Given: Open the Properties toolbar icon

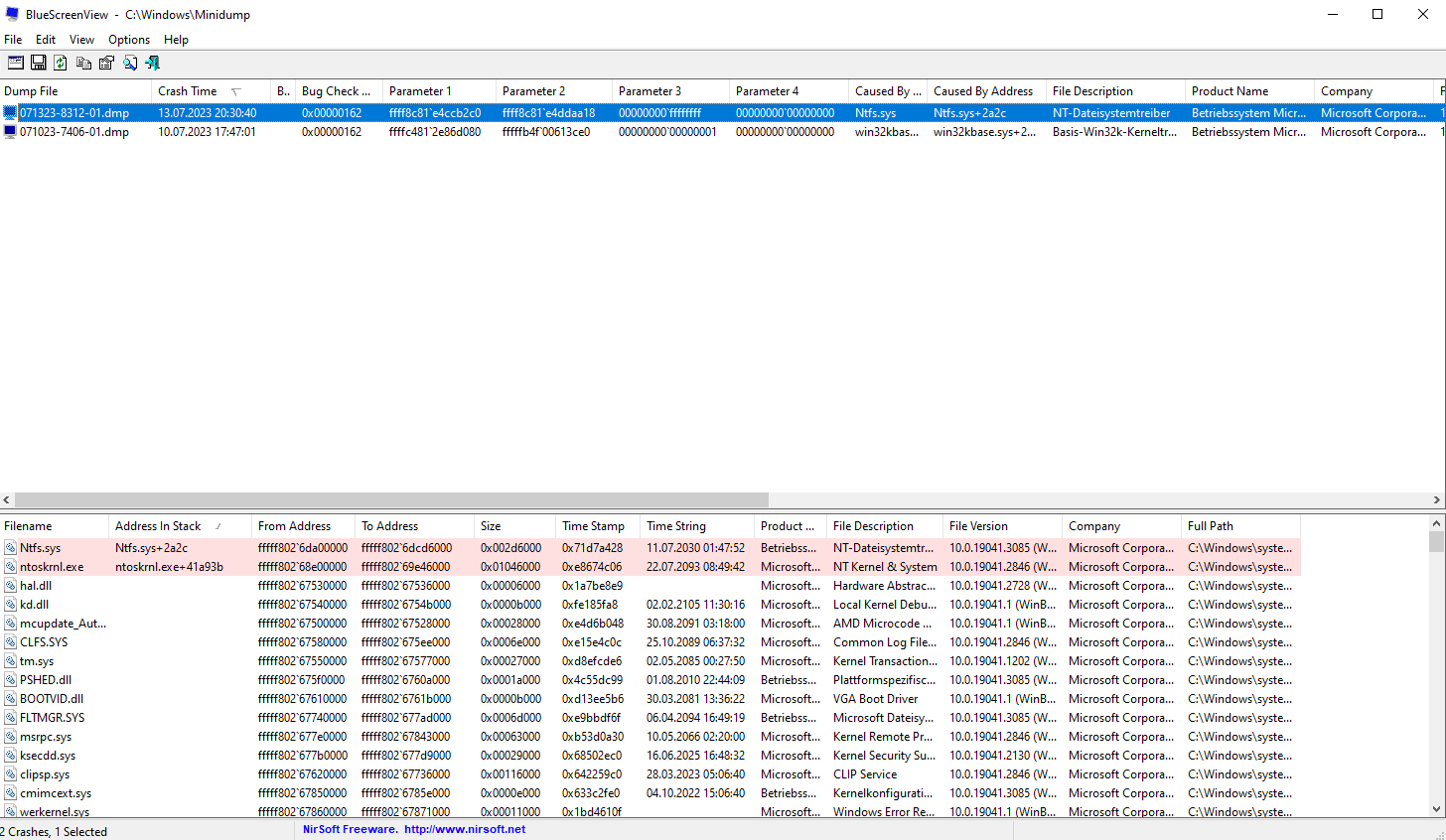Looking at the screenshot, I should coord(106,63).
